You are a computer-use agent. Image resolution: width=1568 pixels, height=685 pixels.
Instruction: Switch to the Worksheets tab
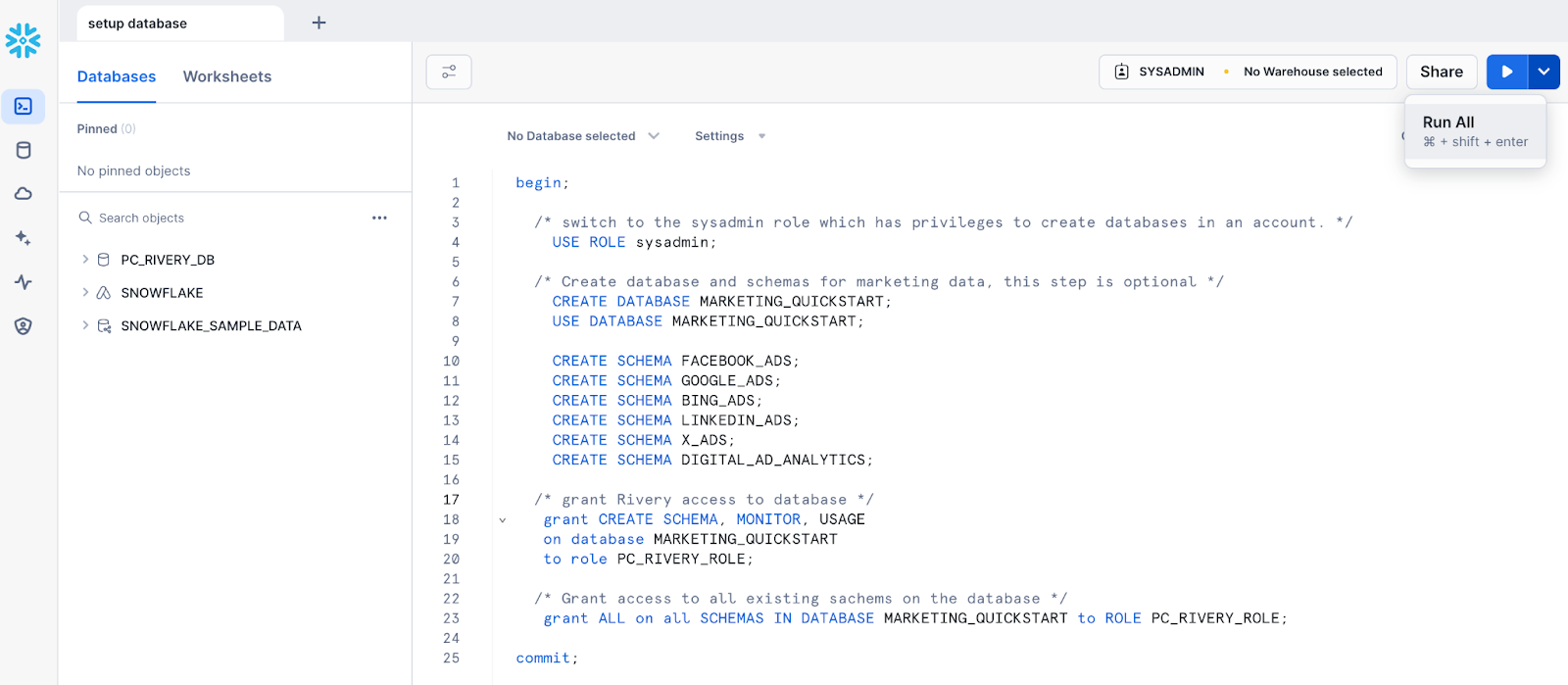tap(227, 76)
